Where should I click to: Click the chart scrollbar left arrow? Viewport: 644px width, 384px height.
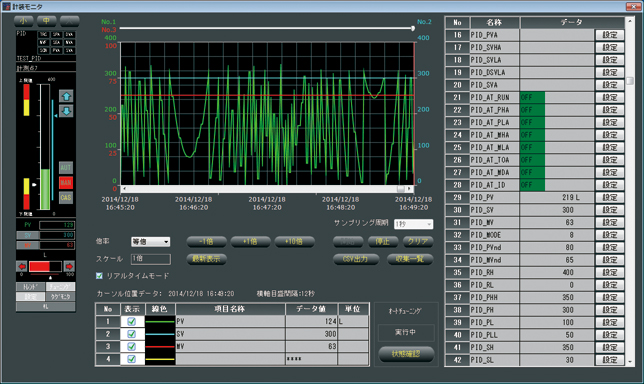click(x=124, y=189)
